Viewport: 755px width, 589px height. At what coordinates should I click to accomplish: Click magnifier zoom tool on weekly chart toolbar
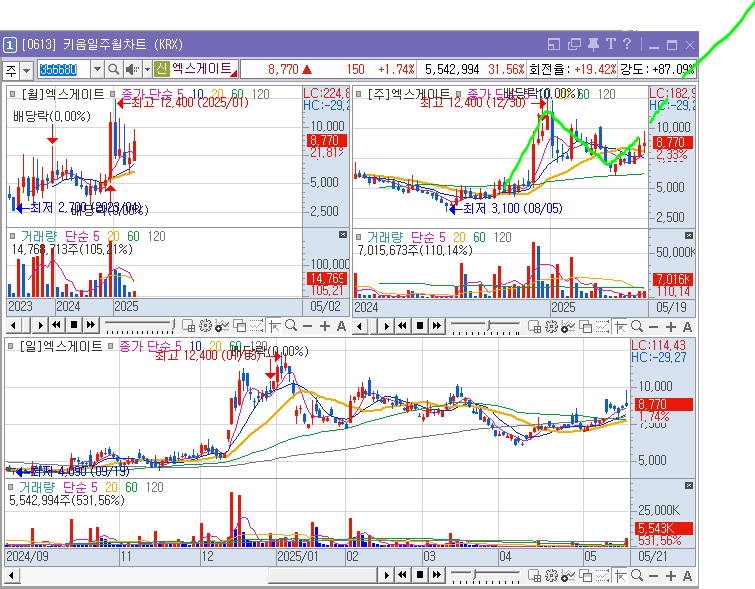(x=637, y=327)
